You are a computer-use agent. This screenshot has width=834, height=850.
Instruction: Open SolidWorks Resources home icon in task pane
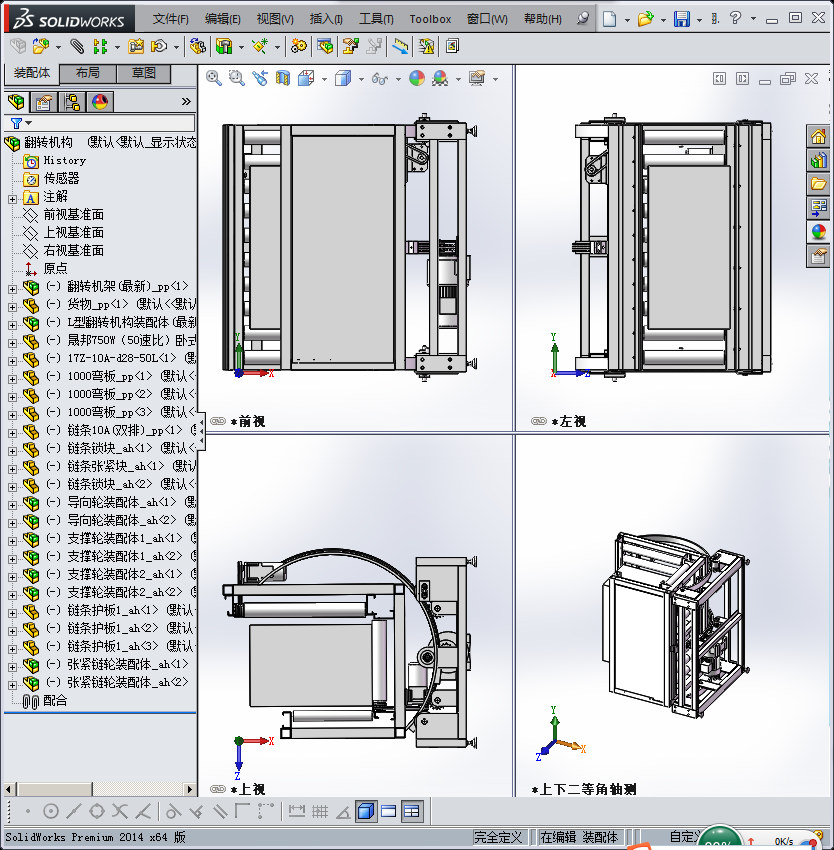[x=818, y=136]
